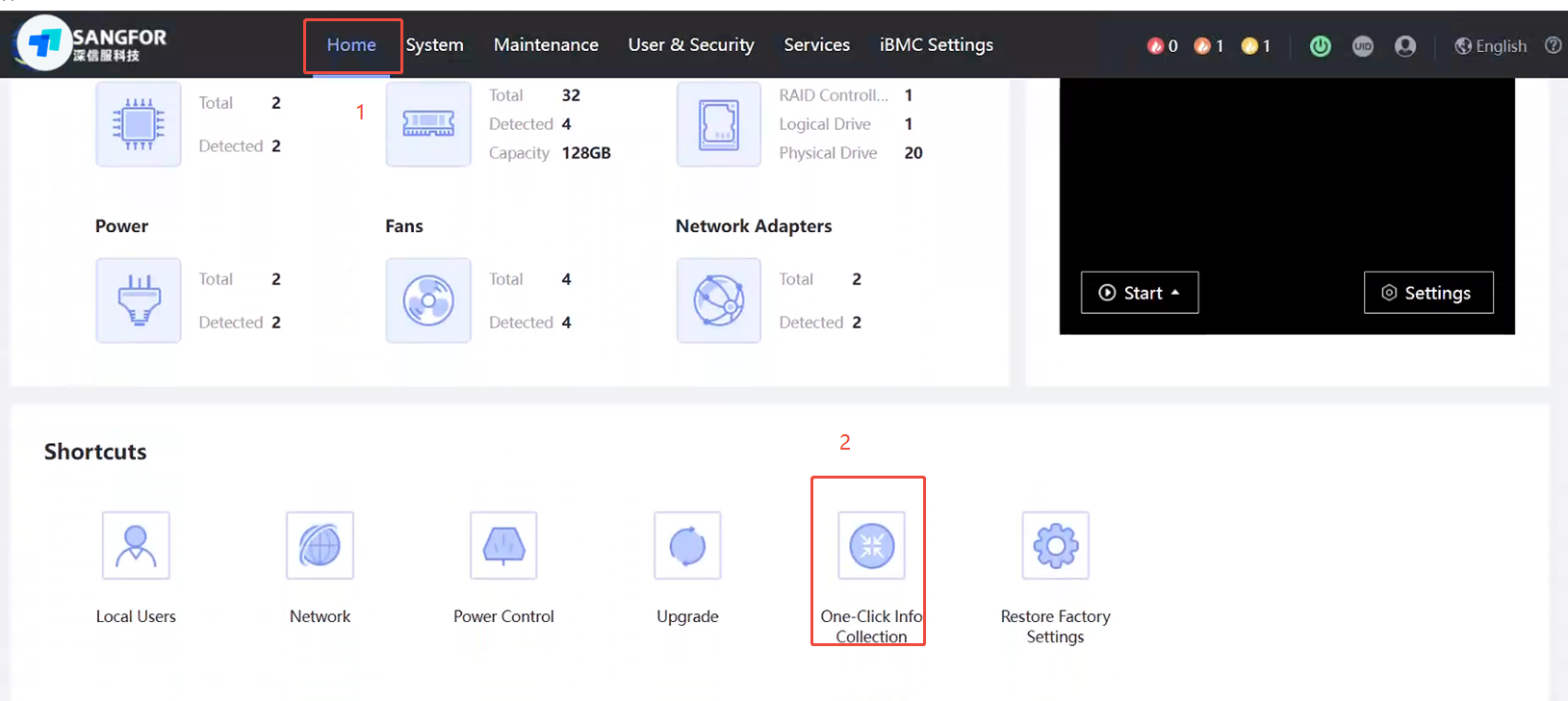
Task: Open the Local Users shortcut
Action: tap(136, 546)
